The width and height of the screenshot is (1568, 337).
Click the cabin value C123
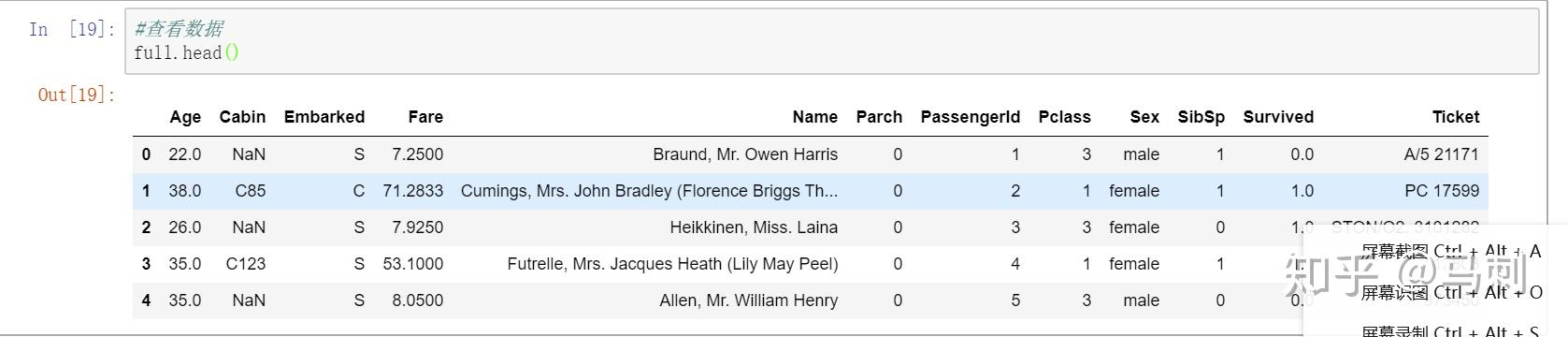246,264
